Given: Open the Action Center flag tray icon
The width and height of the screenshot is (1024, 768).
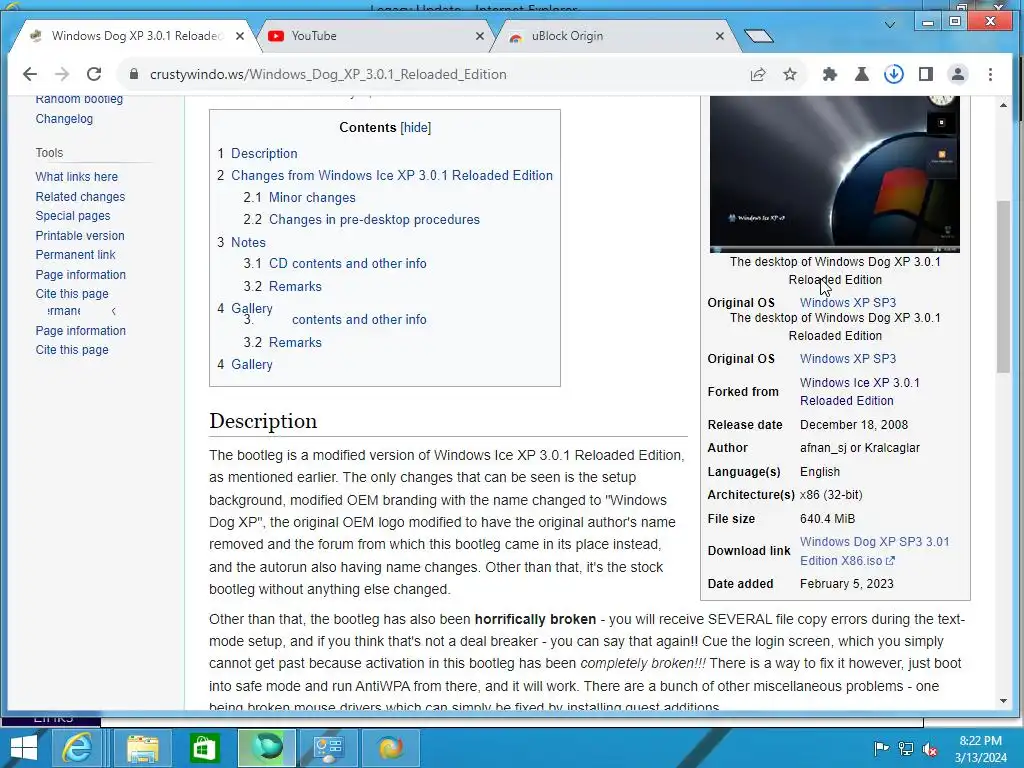Looking at the screenshot, I should click(x=881, y=748).
